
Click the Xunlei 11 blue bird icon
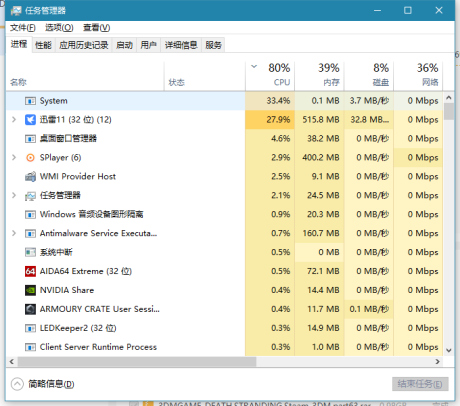pyautogui.click(x=30, y=119)
